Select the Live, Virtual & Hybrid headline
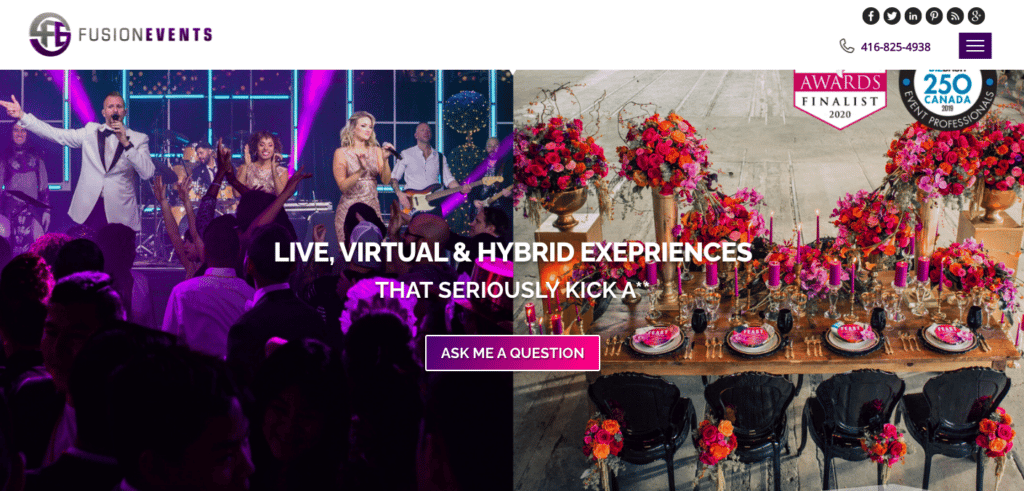Image resolution: width=1024 pixels, height=491 pixels. pos(513,252)
